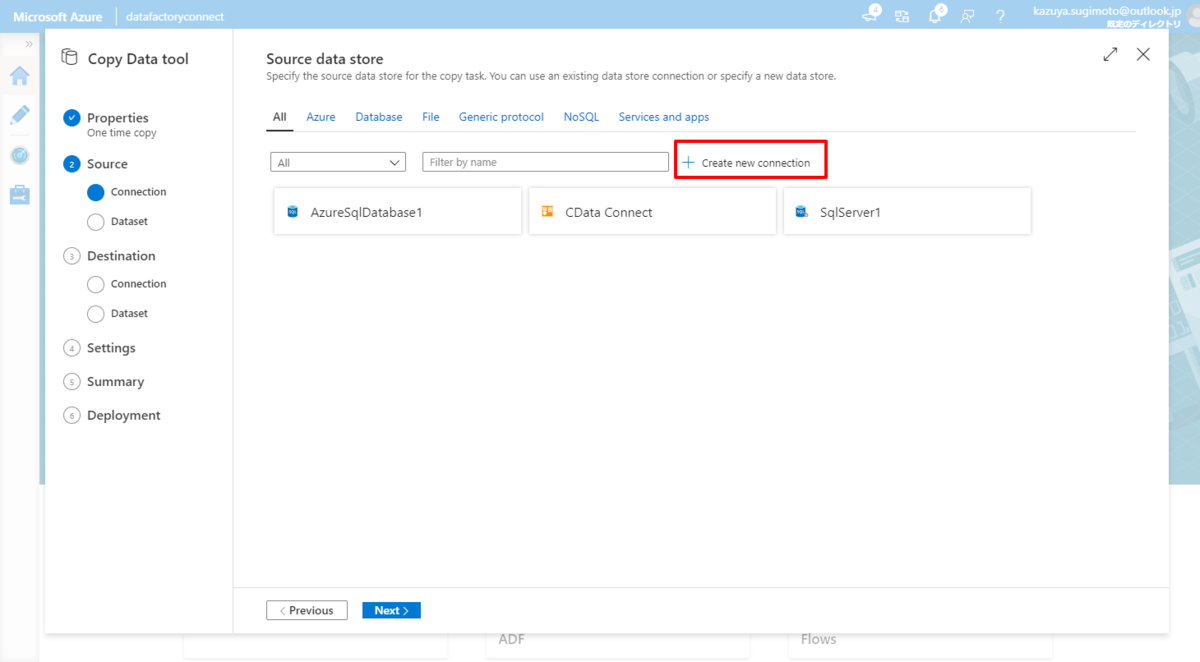Open the All filter dropdown

338,162
